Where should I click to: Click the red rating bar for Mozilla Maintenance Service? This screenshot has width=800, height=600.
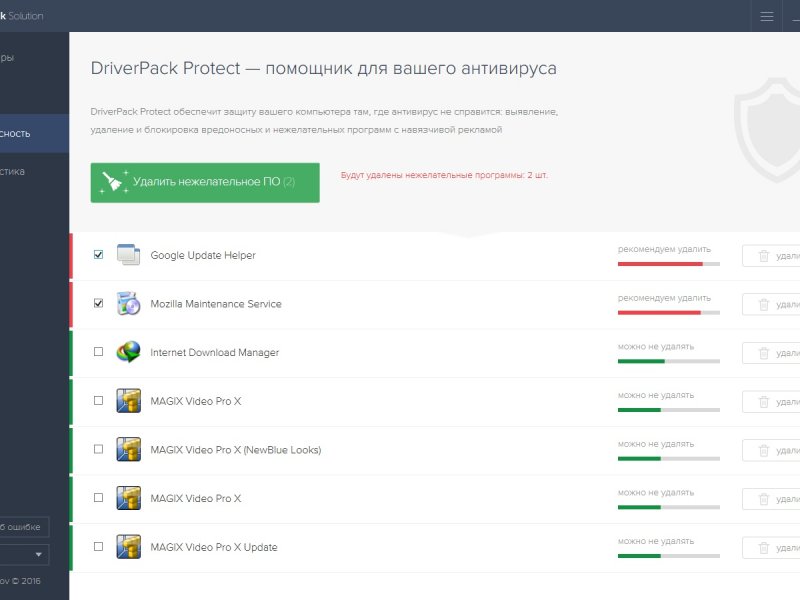point(668,313)
